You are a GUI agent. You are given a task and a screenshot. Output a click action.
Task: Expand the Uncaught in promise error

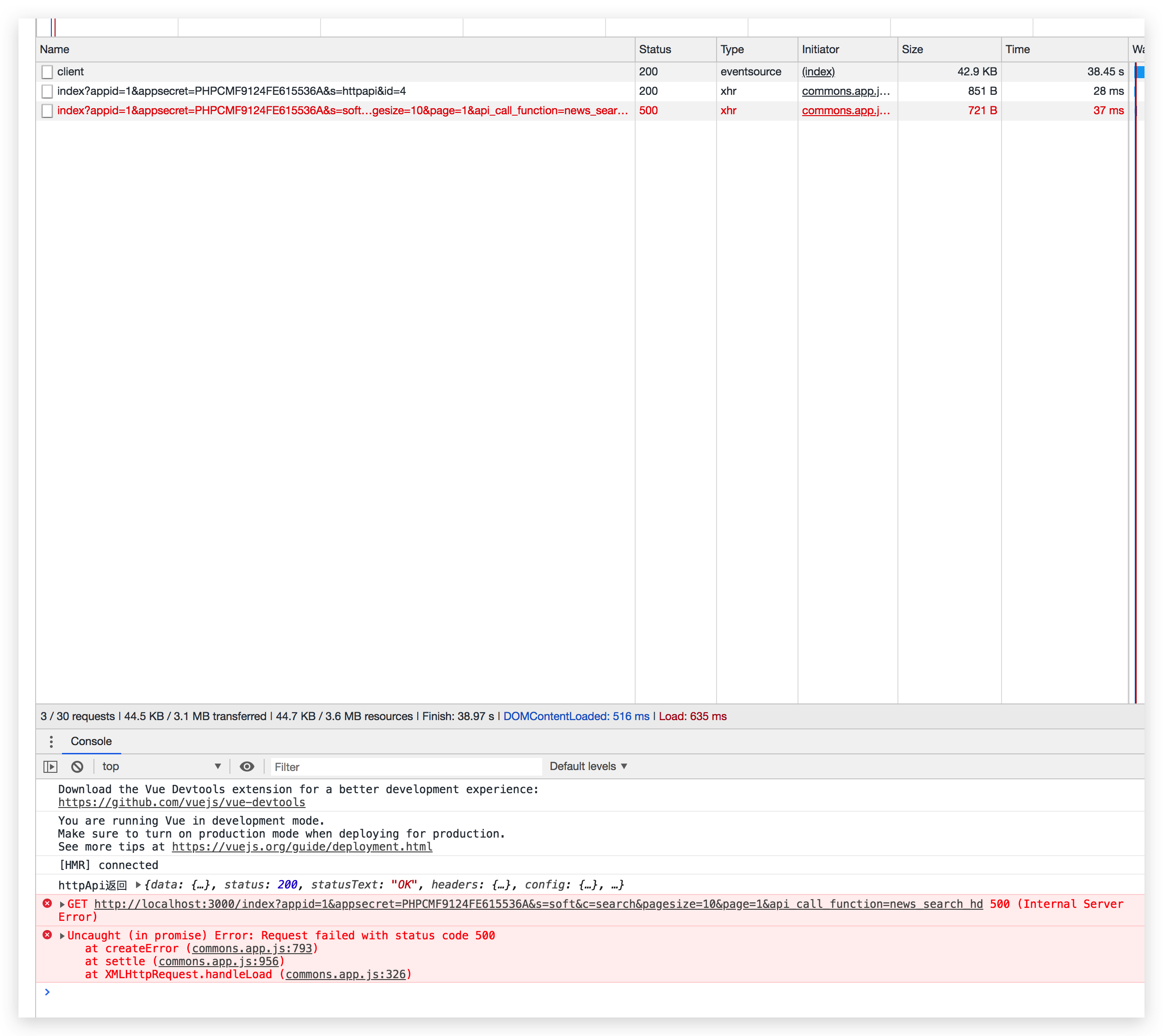coord(62,936)
